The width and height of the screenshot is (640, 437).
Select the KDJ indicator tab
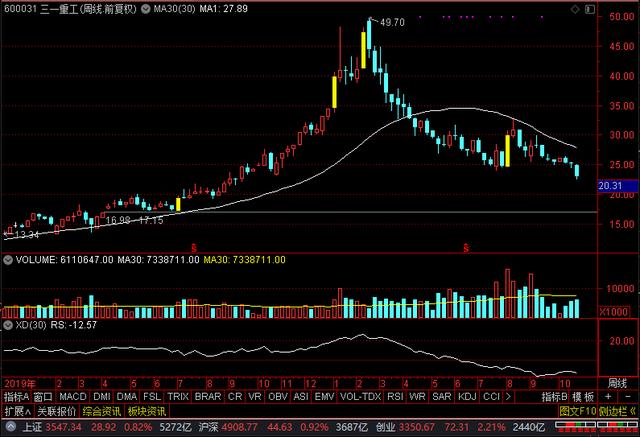tap(467, 397)
